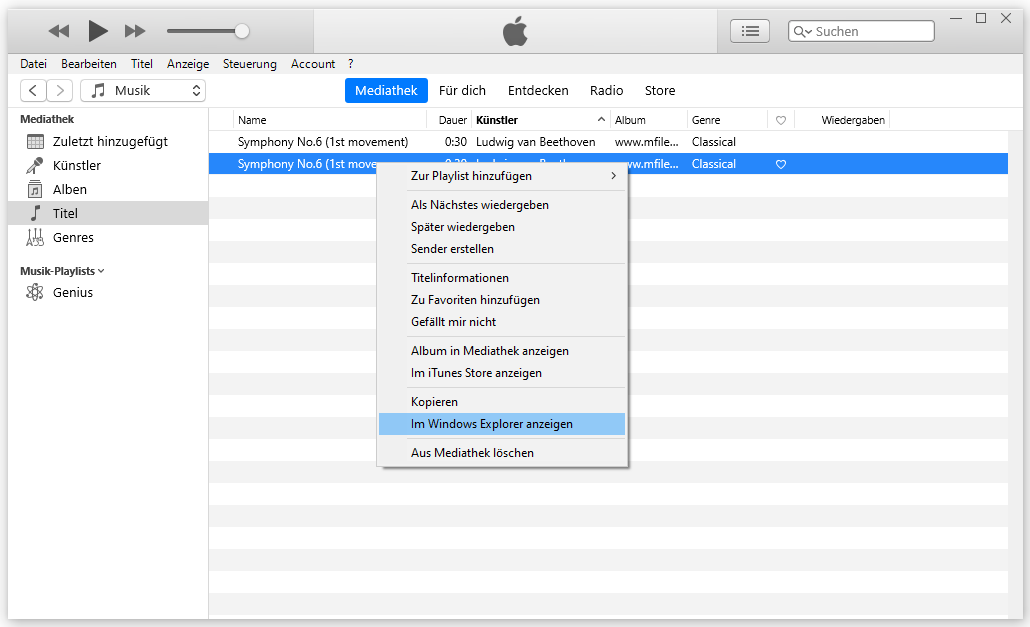Choose Album in Mediathek anzeigen
Screen dimensions: 1030x627
(x=502, y=351)
